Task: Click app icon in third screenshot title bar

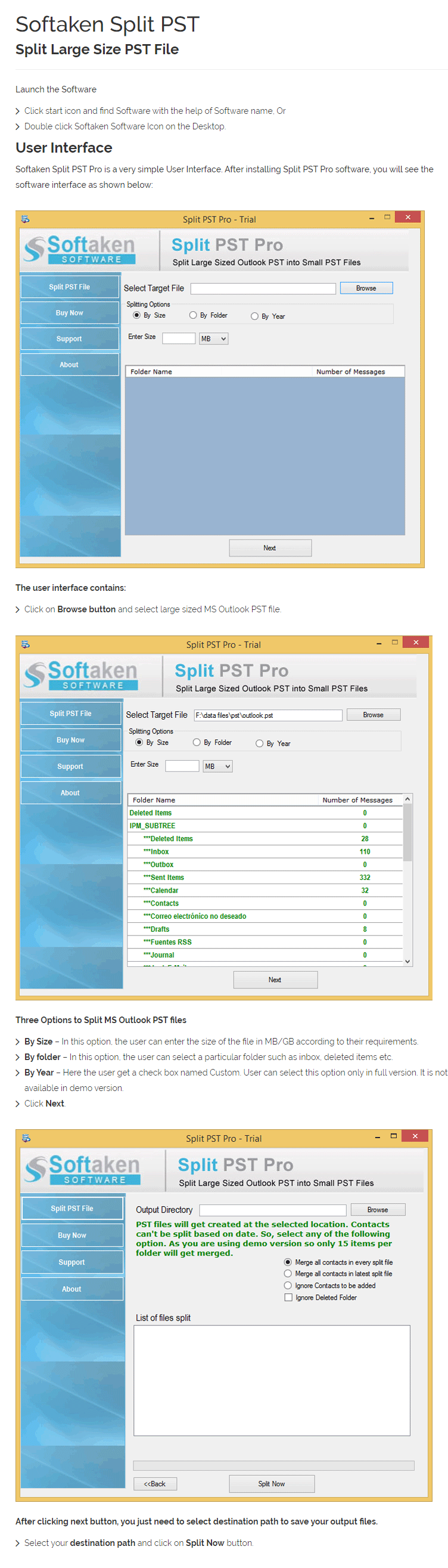Action: 26,1138
